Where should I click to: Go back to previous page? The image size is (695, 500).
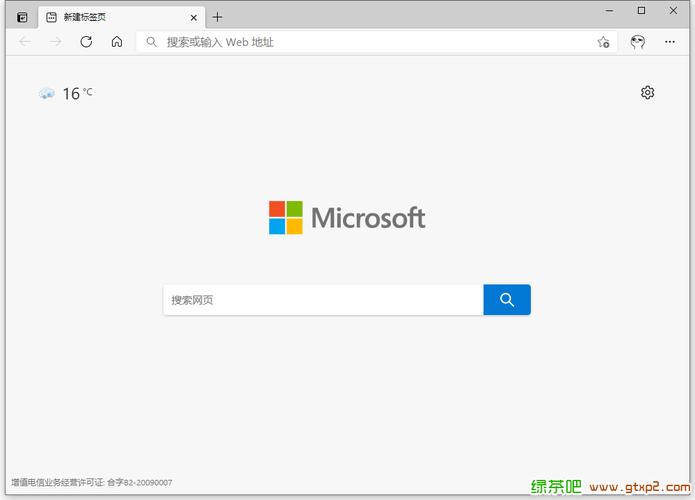coord(25,42)
